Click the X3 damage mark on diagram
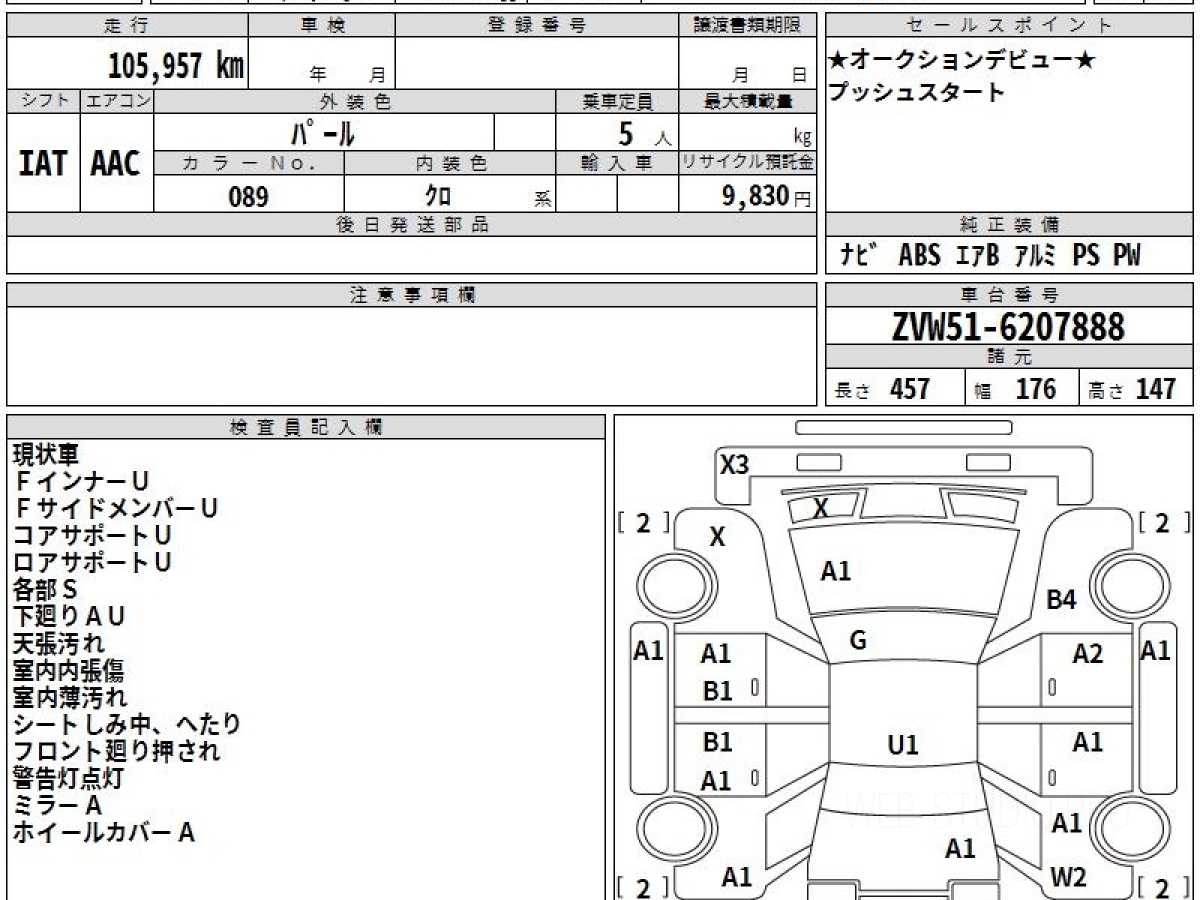The image size is (1200, 900). [x=734, y=464]
